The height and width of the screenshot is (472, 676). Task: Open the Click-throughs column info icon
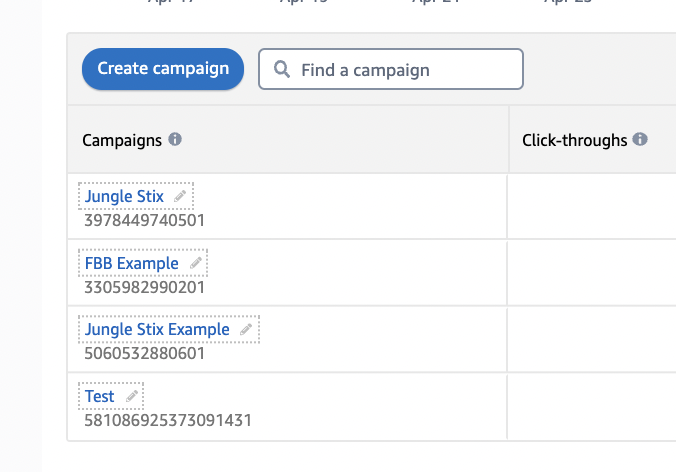(640, 139)
